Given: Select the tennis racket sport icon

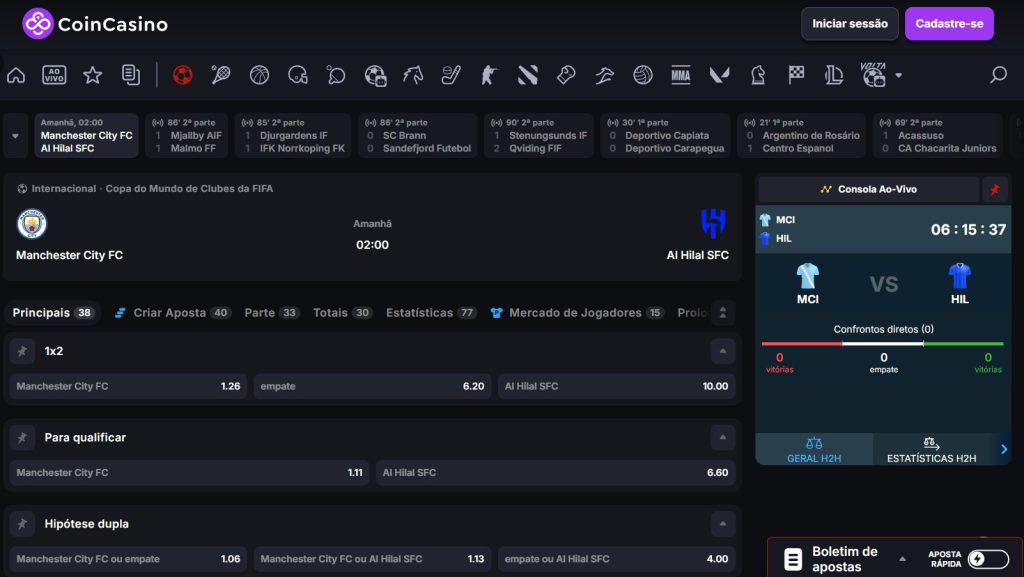Looking at the screenshot, I should [221, 76].
